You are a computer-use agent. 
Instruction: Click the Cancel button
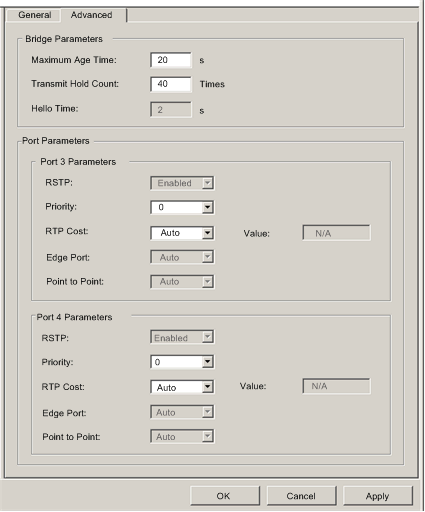pos(301,496)
